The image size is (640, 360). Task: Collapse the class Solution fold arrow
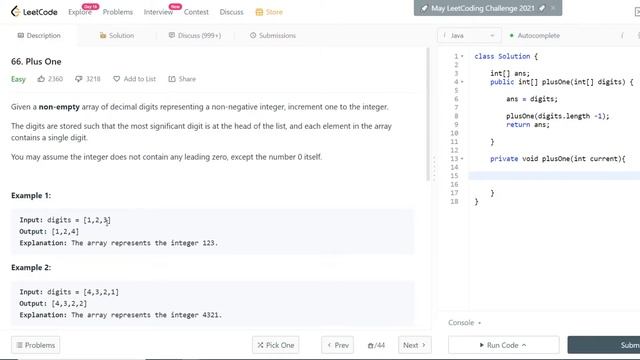coord(462,56)
